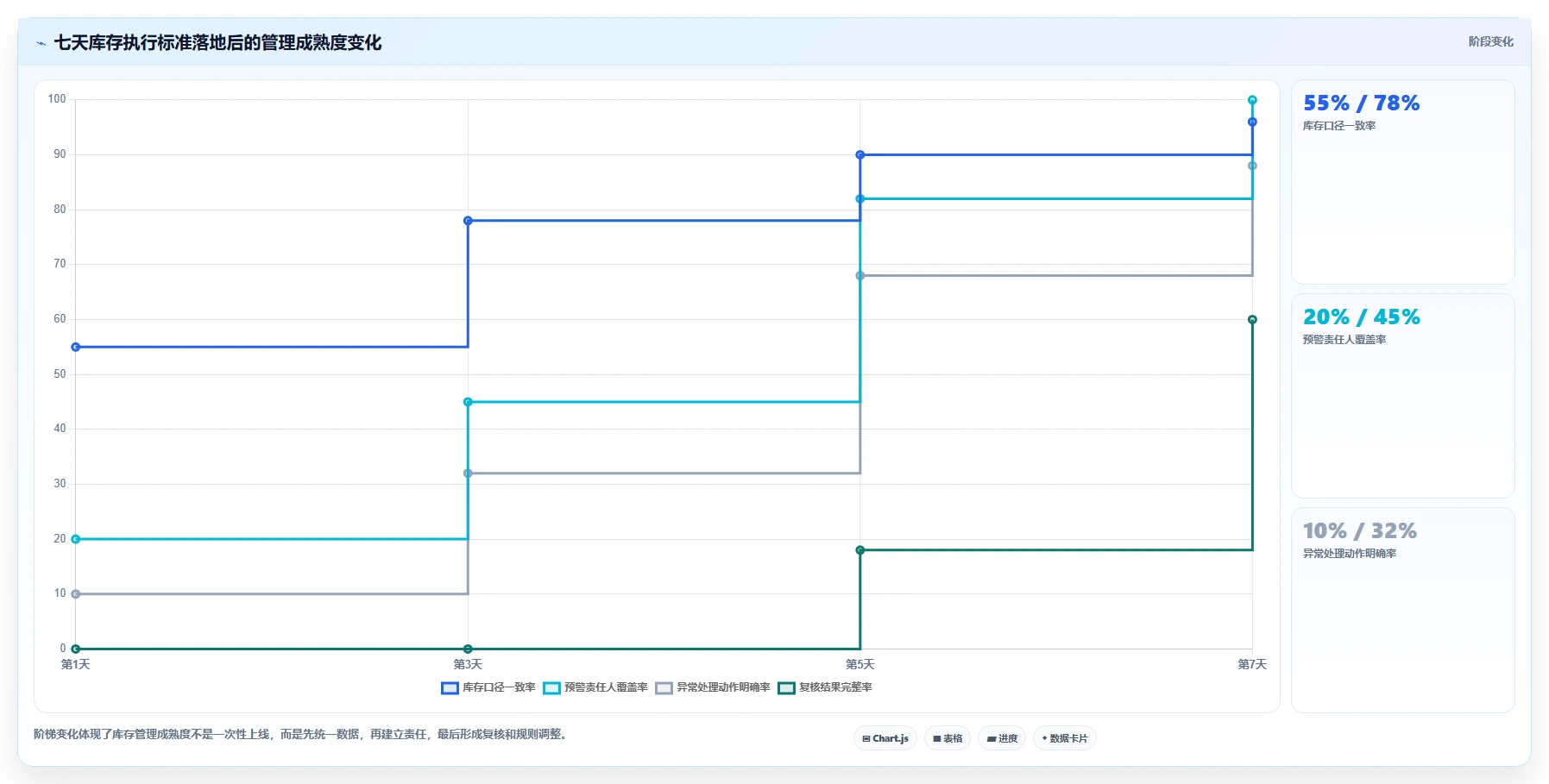The height and width of the screenshot is (784, 1549).
Task: Click the 库存口径一致率 point at 第7天 (96)
Action: tap(1252, 122)
